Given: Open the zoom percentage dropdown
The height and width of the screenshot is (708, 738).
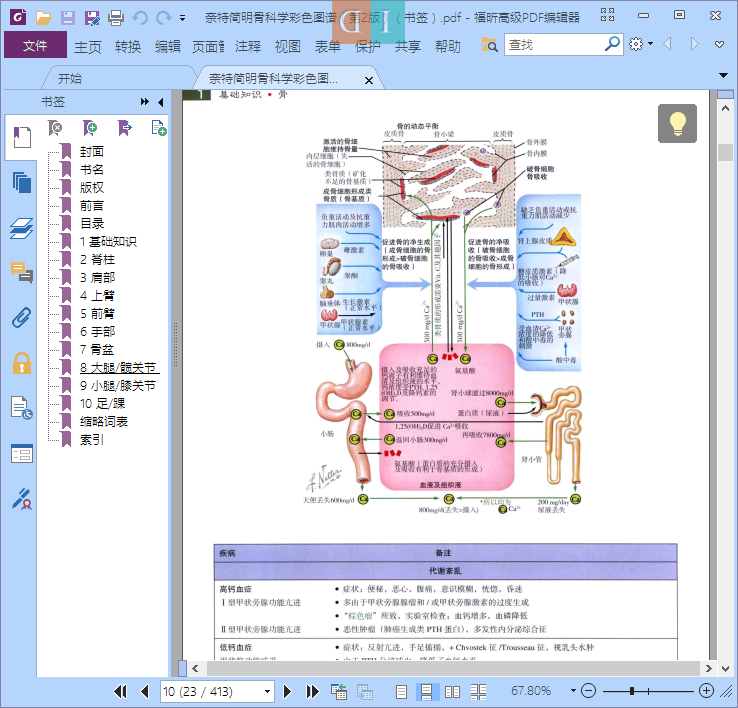Looking at the screenshot, I should tap(573, 691).
